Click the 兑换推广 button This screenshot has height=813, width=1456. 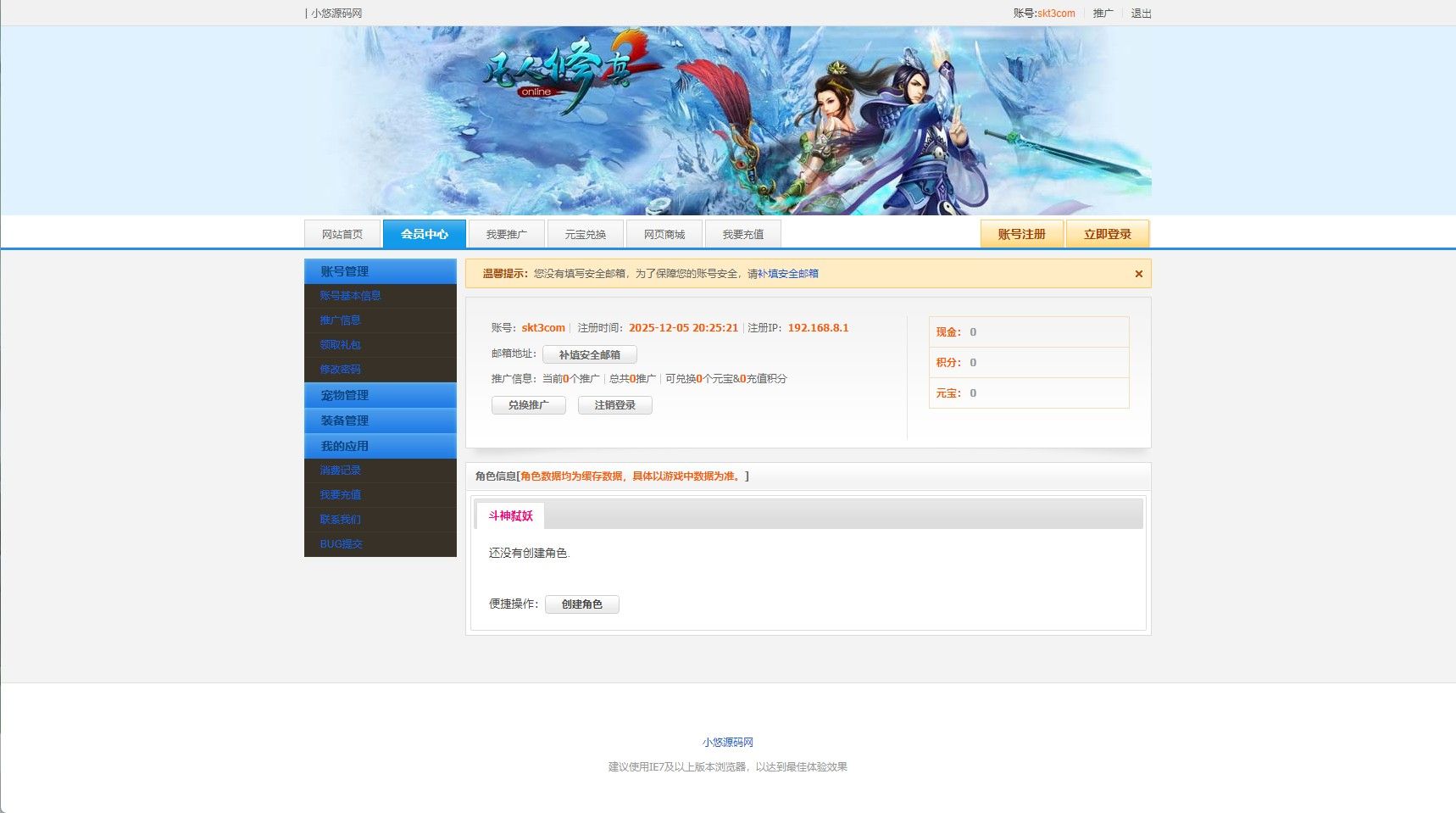528,405
